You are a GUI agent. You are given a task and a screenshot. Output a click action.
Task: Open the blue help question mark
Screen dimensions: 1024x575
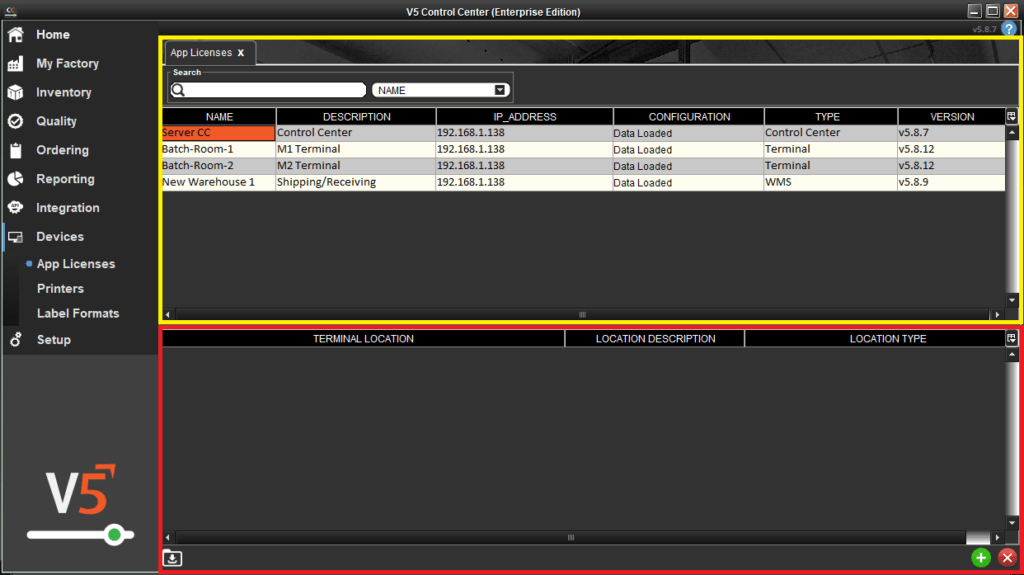tap(1008, 29)
